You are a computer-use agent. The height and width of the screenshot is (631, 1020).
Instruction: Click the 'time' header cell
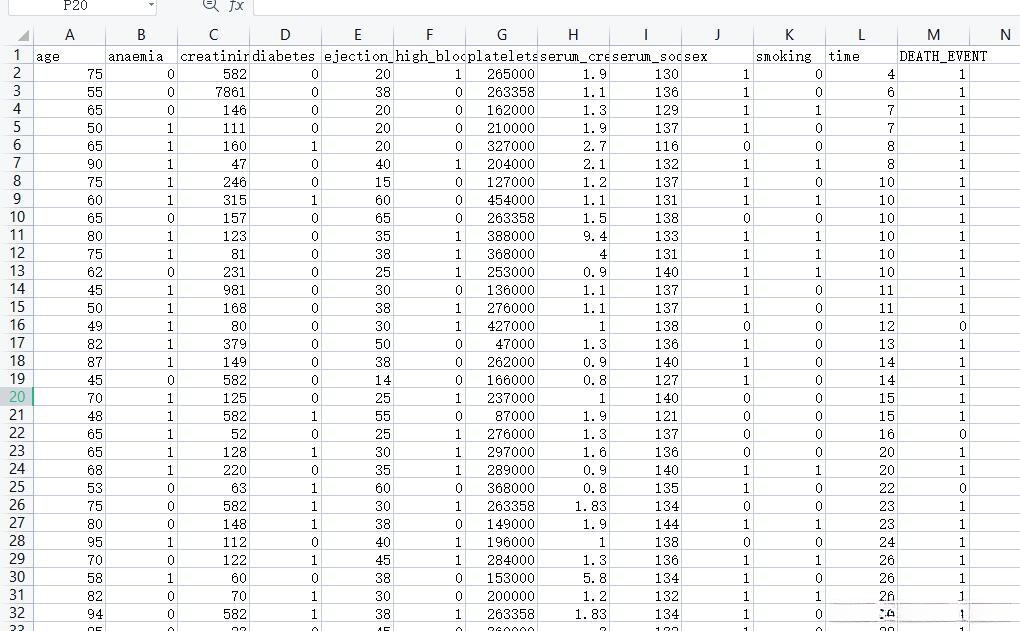[861, 56]
